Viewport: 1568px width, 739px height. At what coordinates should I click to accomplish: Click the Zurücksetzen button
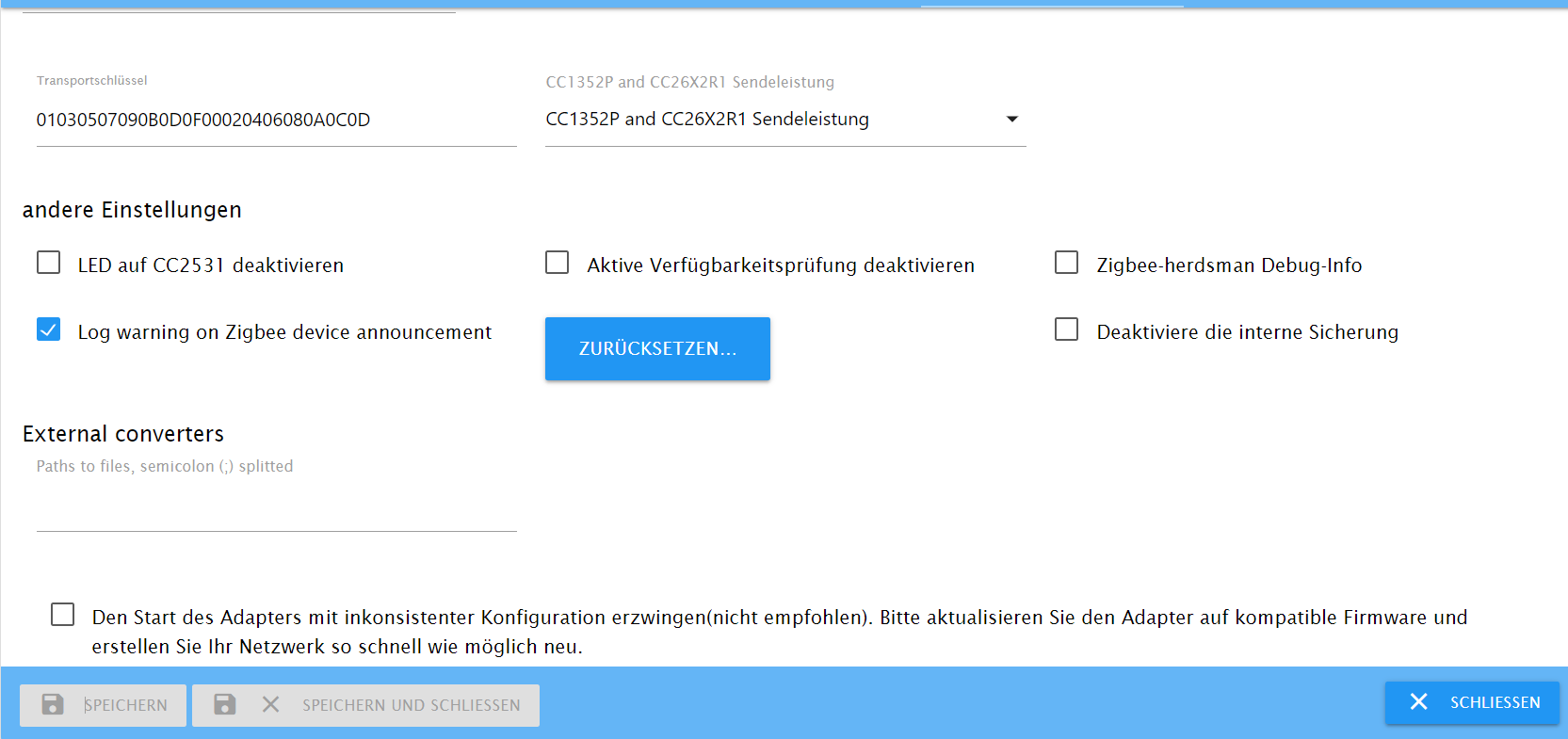657,348
